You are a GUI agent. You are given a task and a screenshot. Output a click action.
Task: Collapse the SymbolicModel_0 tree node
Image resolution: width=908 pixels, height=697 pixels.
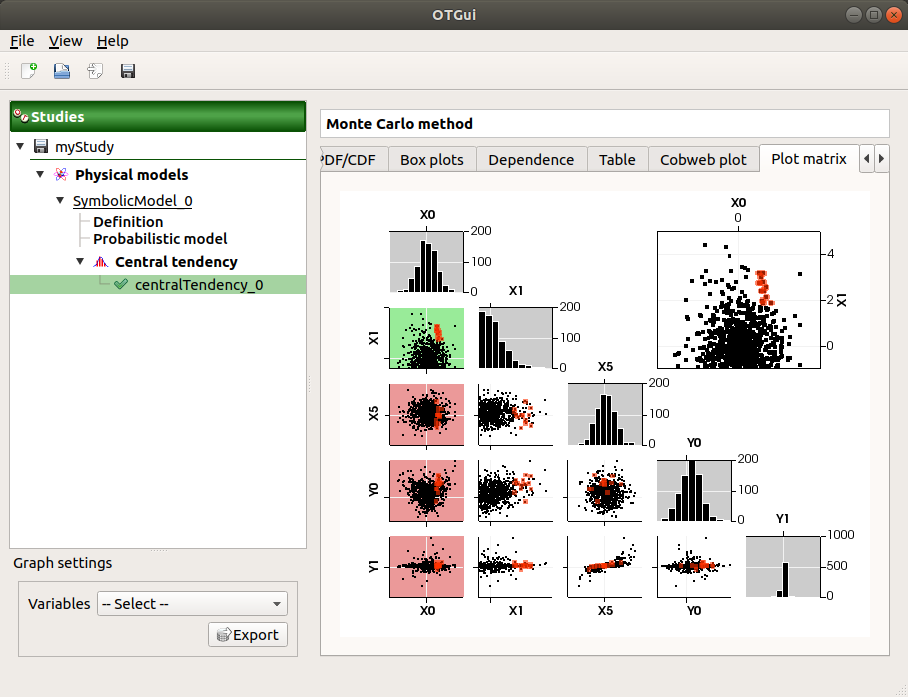tap(60, 201)
